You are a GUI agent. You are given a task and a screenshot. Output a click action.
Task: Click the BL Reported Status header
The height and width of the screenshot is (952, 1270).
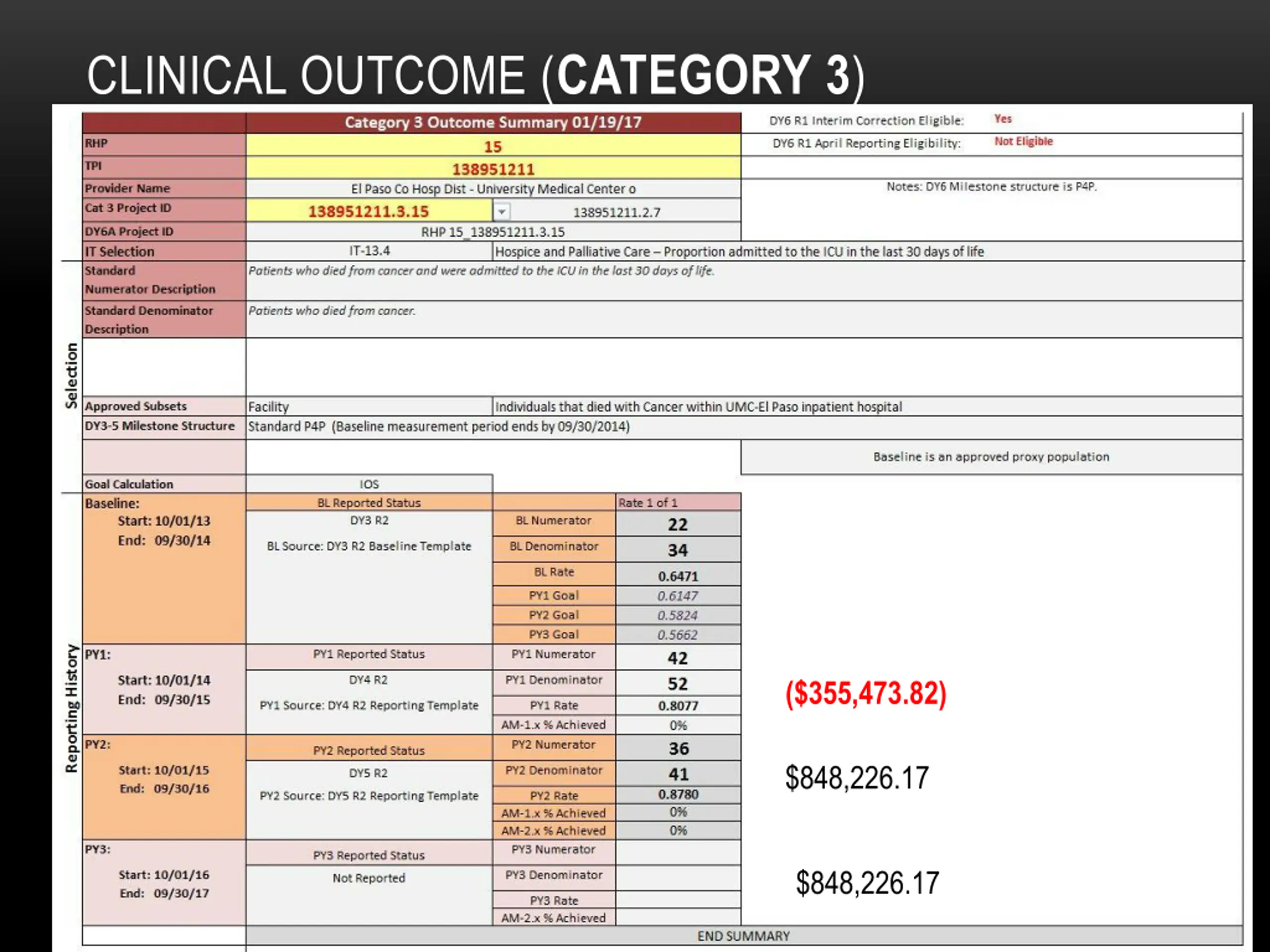click(369, 503)
